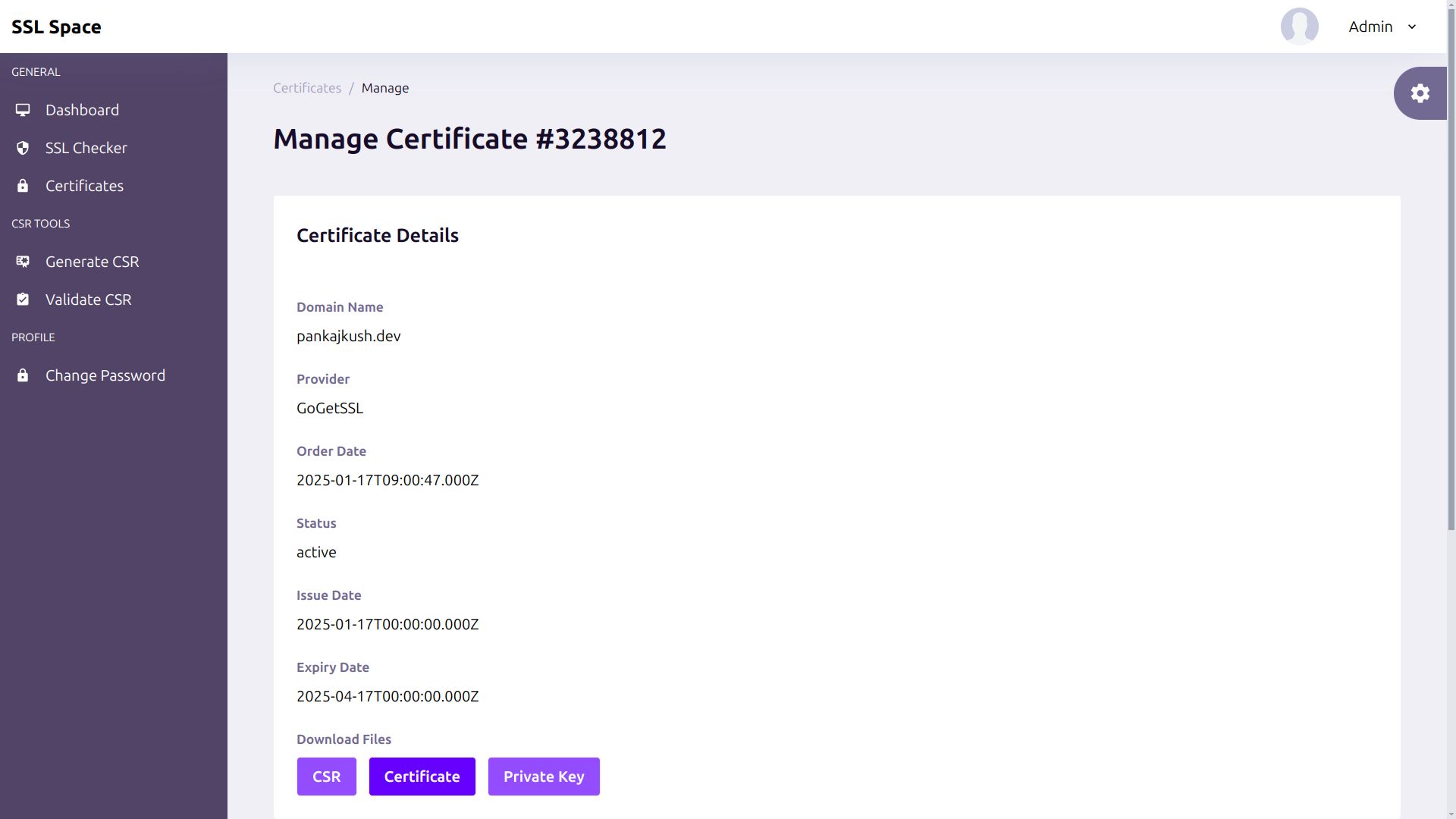Click the Order Date label
1456x819 pixels.
click(x=331, y=451)
